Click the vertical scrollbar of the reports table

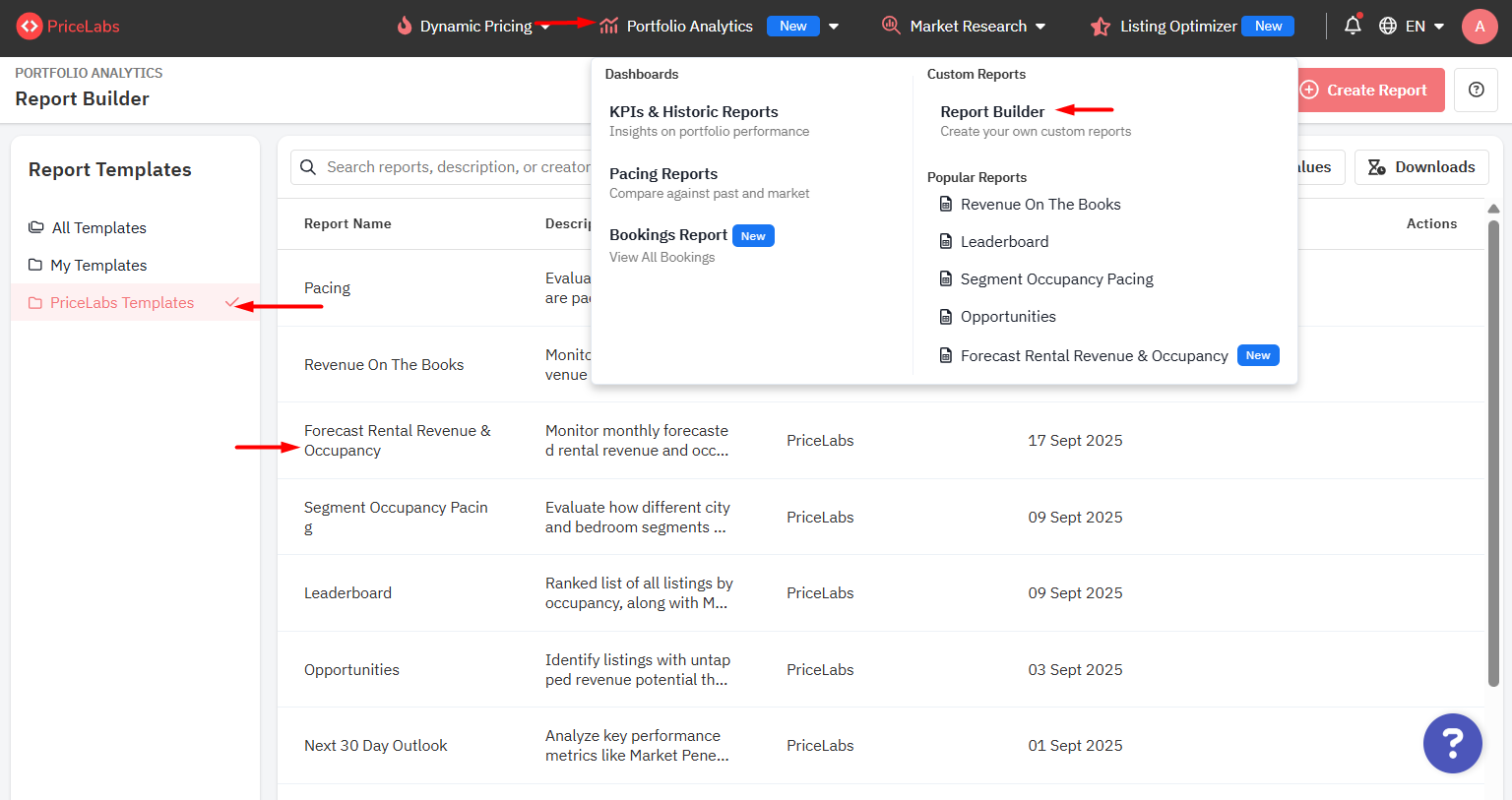[x=1492, y=453]
